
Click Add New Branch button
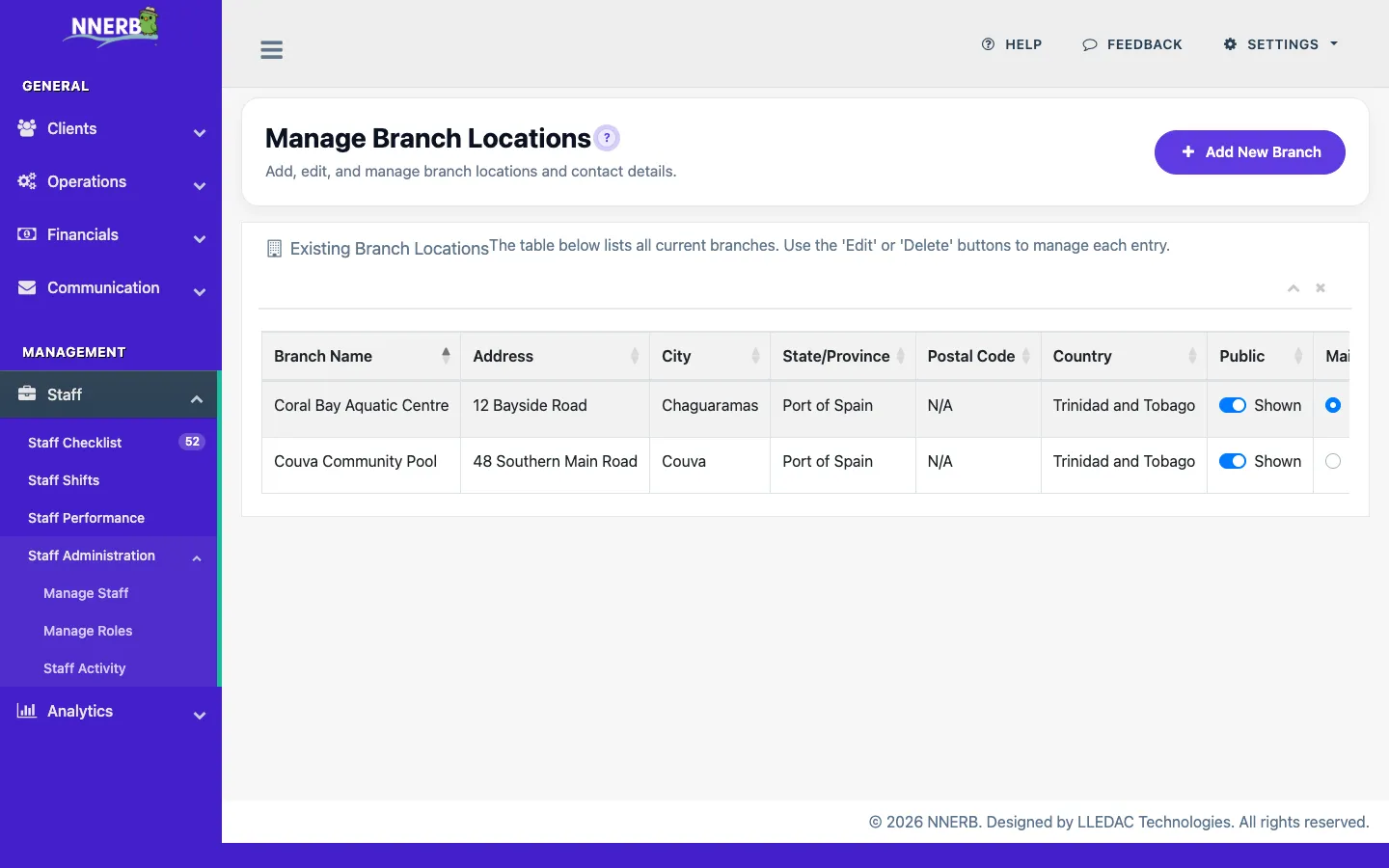point(1250,152)
